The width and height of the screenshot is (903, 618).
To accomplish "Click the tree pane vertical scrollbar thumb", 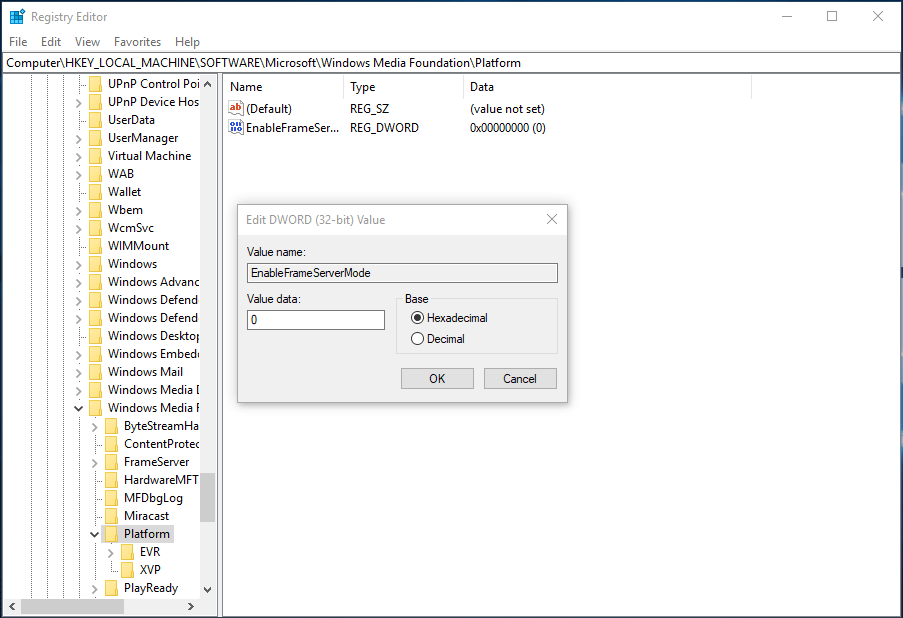I will point(207,497).
